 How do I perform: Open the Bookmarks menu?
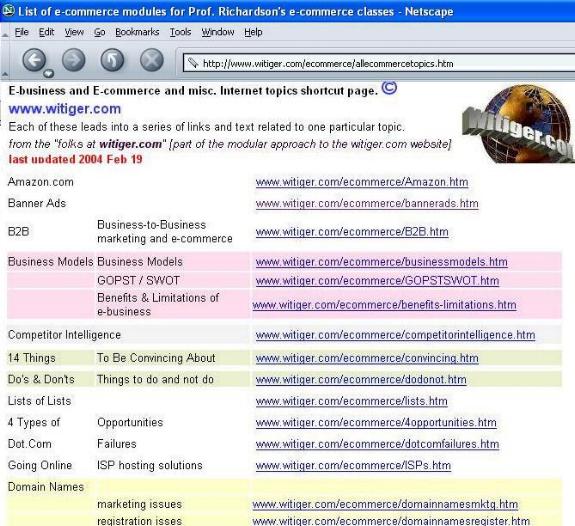[x=137, y=32]
